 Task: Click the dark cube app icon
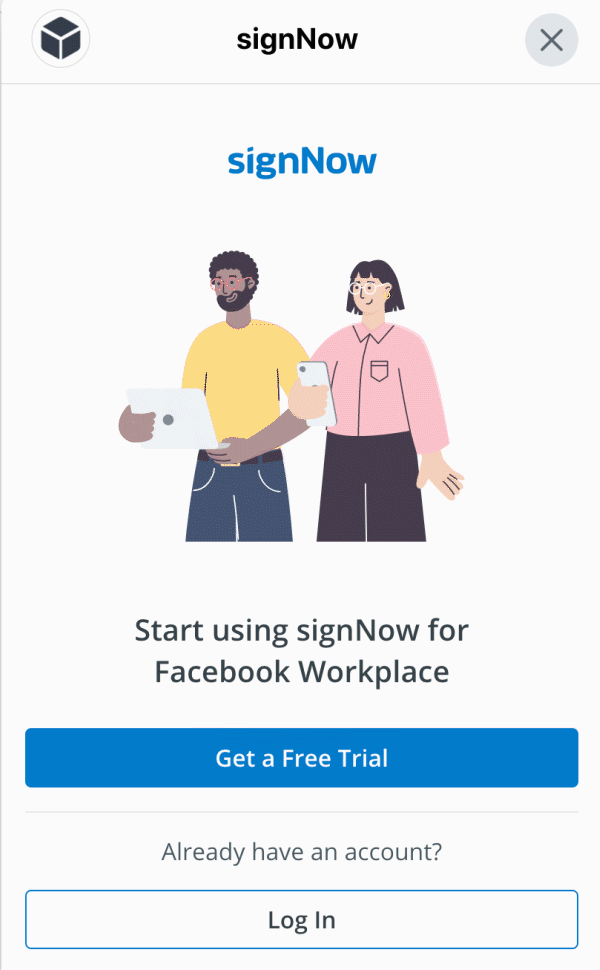(61, 38)
